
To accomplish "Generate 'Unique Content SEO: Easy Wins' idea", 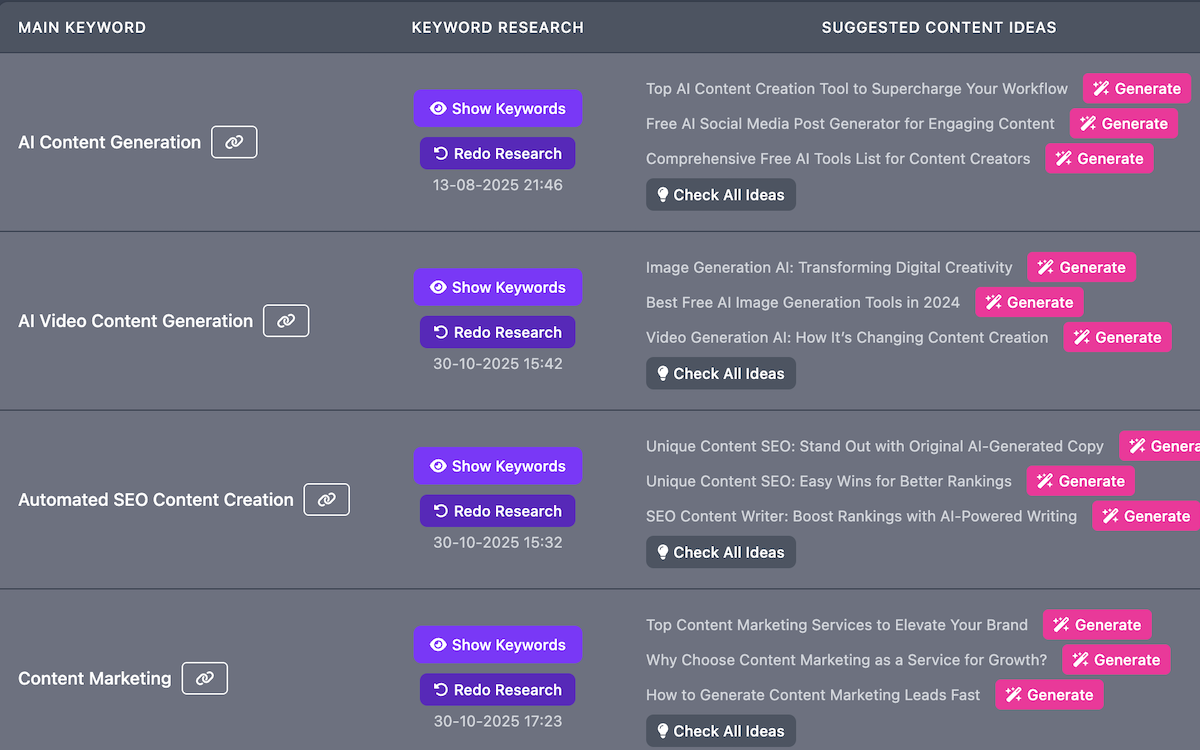I will (x=1081, y=481).
